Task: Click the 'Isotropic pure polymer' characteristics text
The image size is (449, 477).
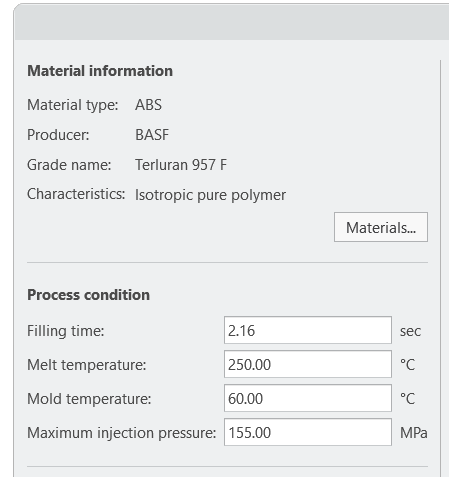Action: pos(210,195)
